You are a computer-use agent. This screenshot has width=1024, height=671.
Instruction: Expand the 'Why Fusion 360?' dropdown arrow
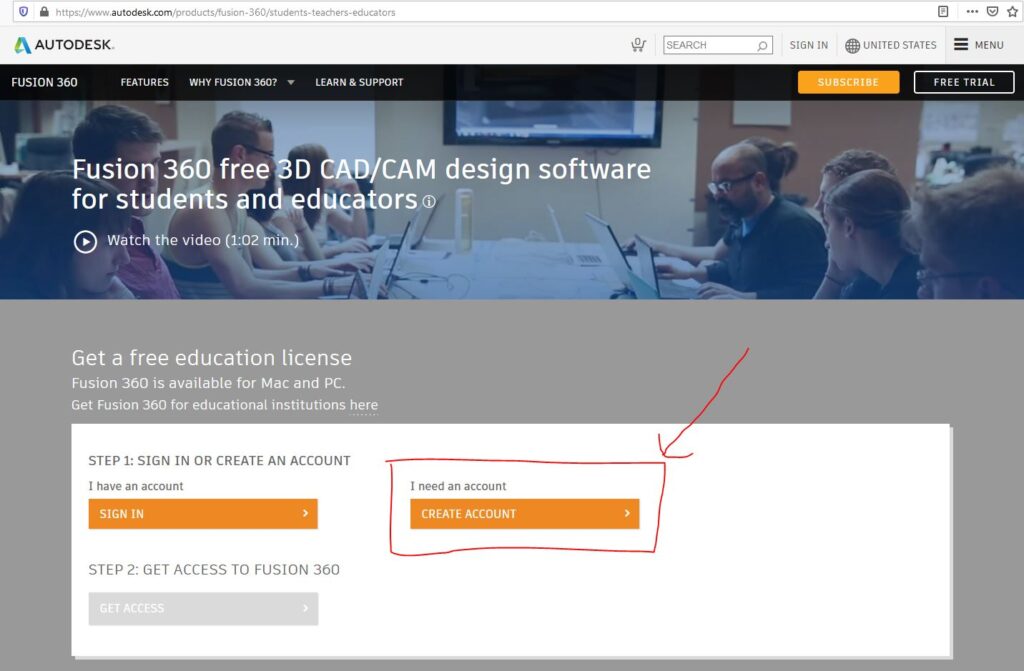[x=291, y=82]
